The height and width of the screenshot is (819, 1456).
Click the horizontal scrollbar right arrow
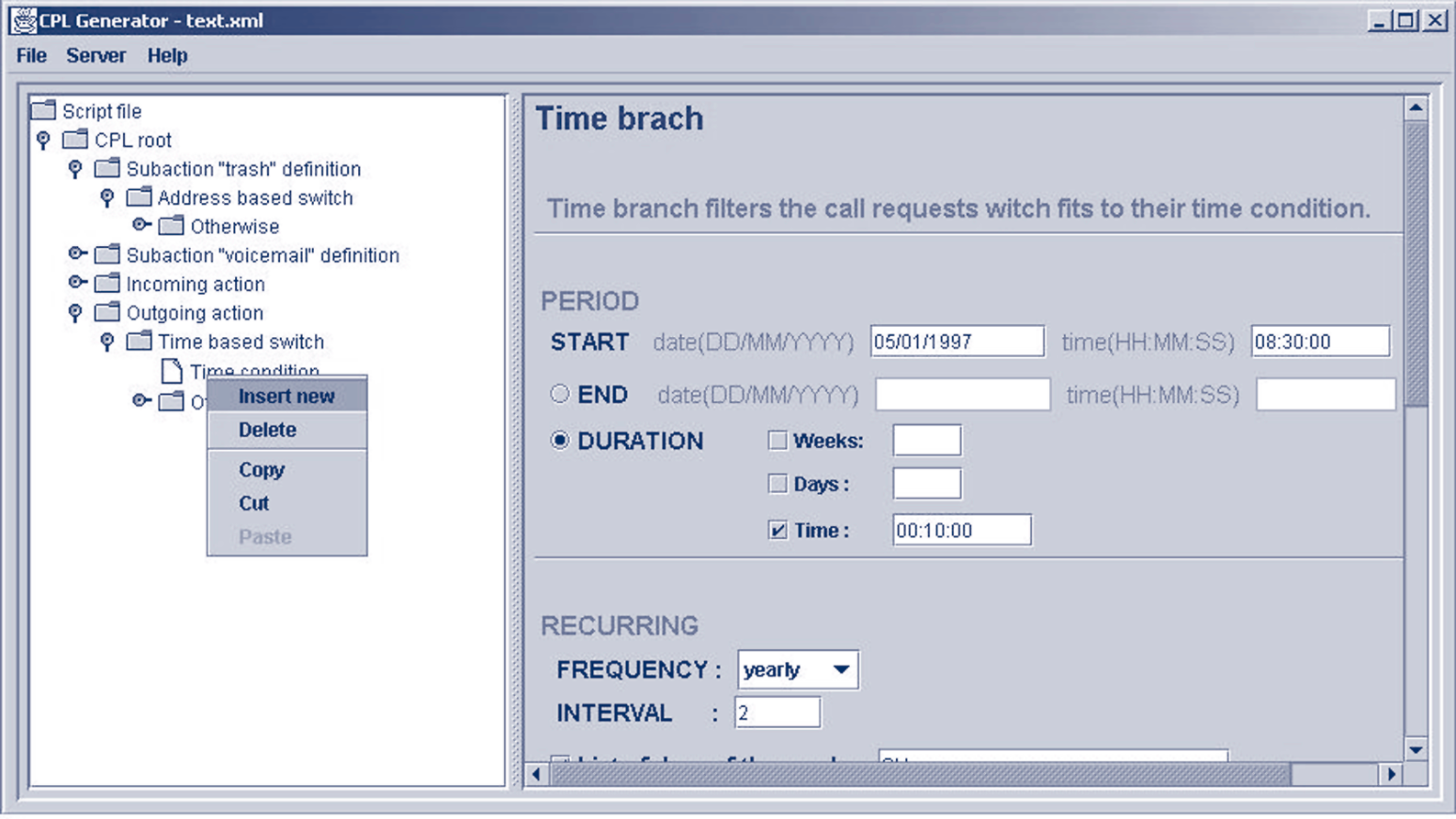click(x=1392, y=774)
